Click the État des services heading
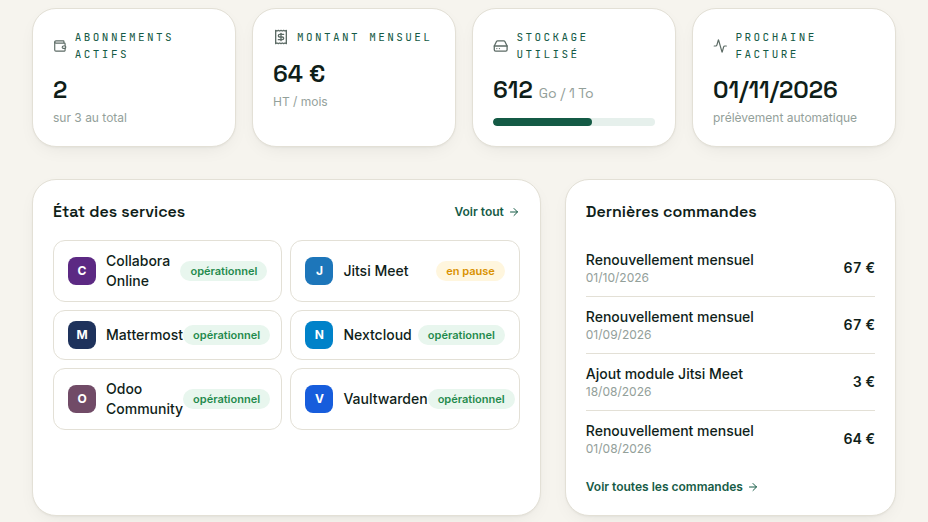This screenshot has width=928, height=522. tap(119, 212)
